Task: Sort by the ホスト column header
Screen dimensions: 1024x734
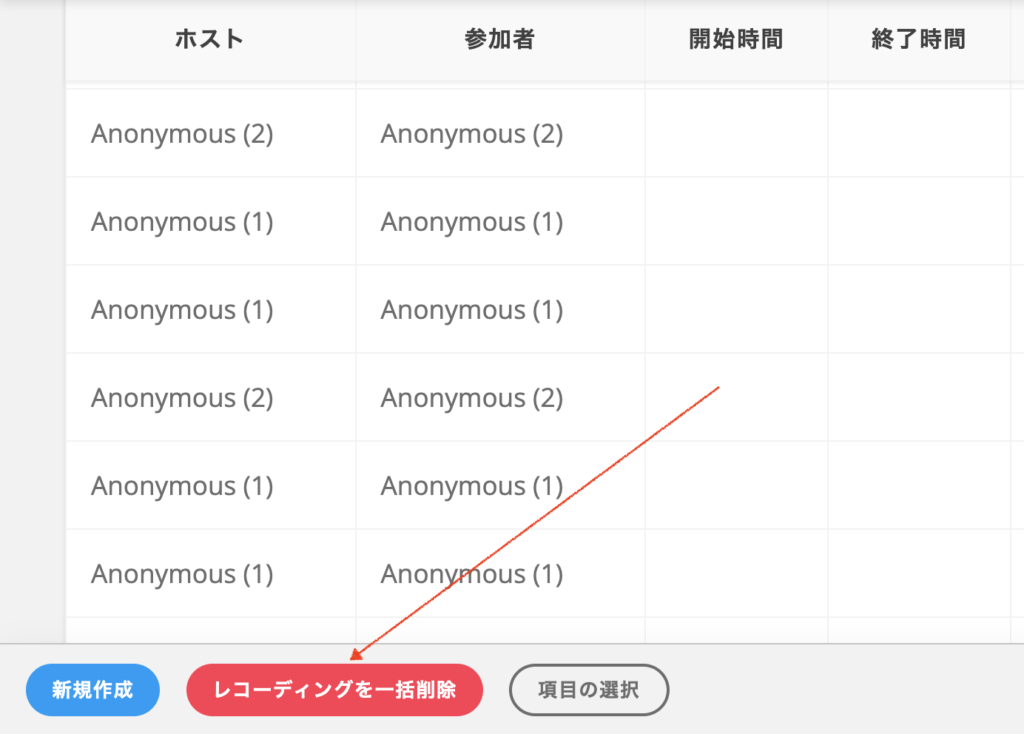Action: (210, 39)
